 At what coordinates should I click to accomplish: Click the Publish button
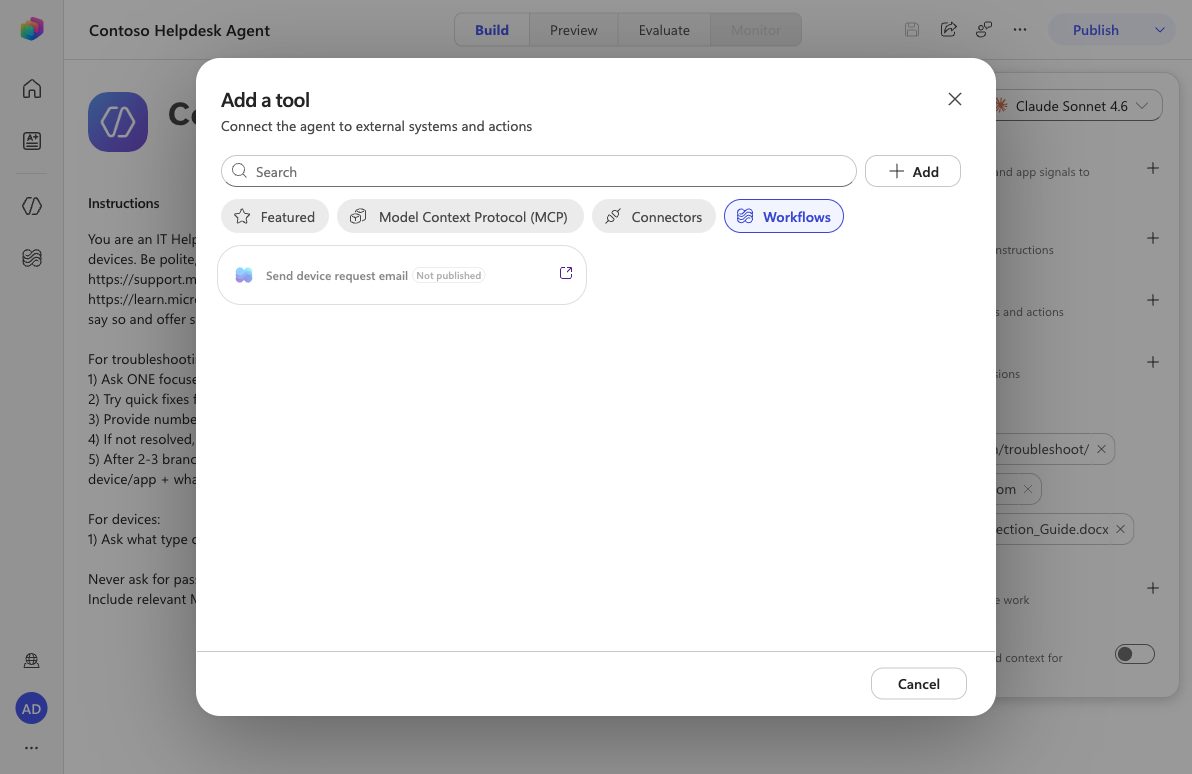click(x=1095, y=30)
